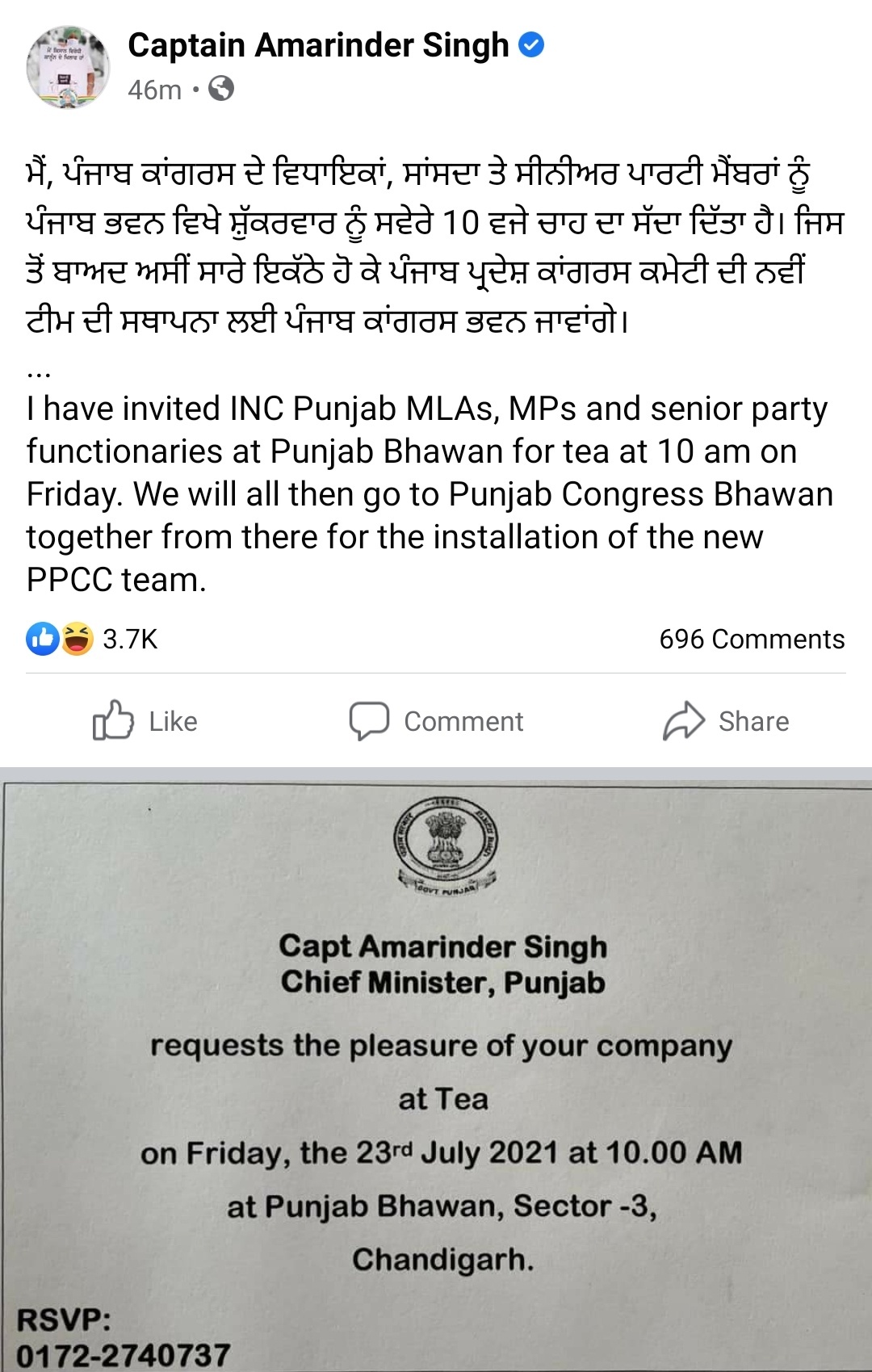This screenshot has height=1372, width=872.
Task: Tap the speech bubble Comment icon
Action: [x=369, y=721]
